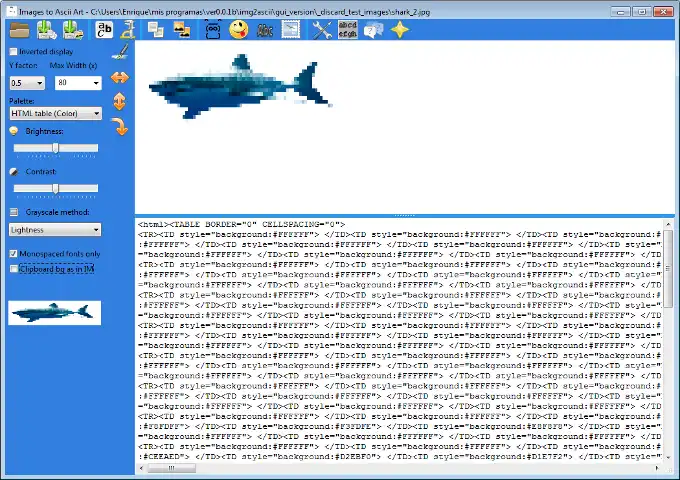Image resolution: width=680 pixels, height=480 pixels.
Task: Open settings via wrench and screwdriver icon
Action: coord(322,30)
